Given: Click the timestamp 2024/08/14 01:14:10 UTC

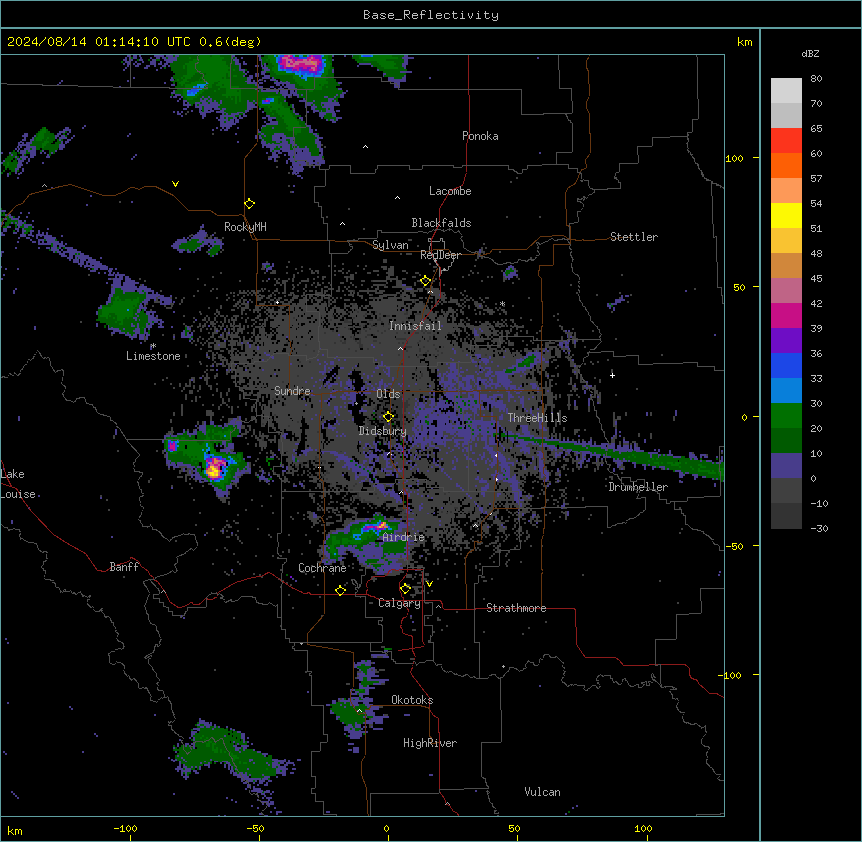Looking at the screenshot, I should [98, 42].
